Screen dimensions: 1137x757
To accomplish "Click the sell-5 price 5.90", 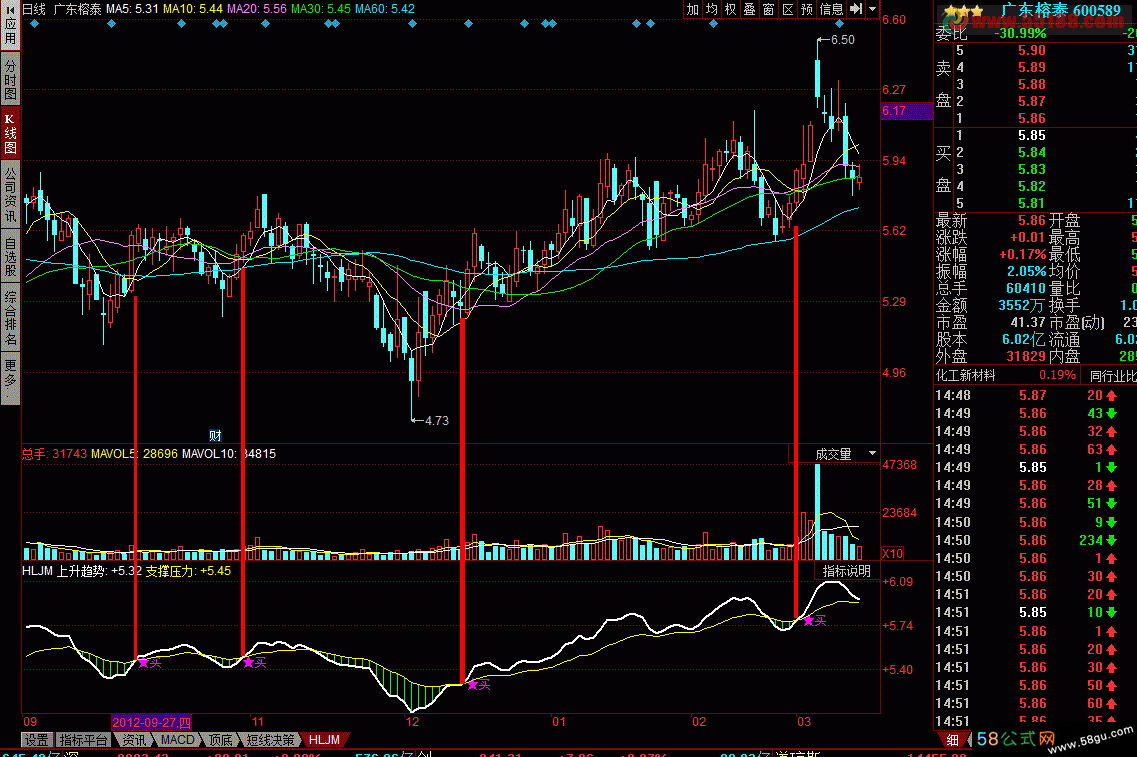I will (x=1032, y=50).
